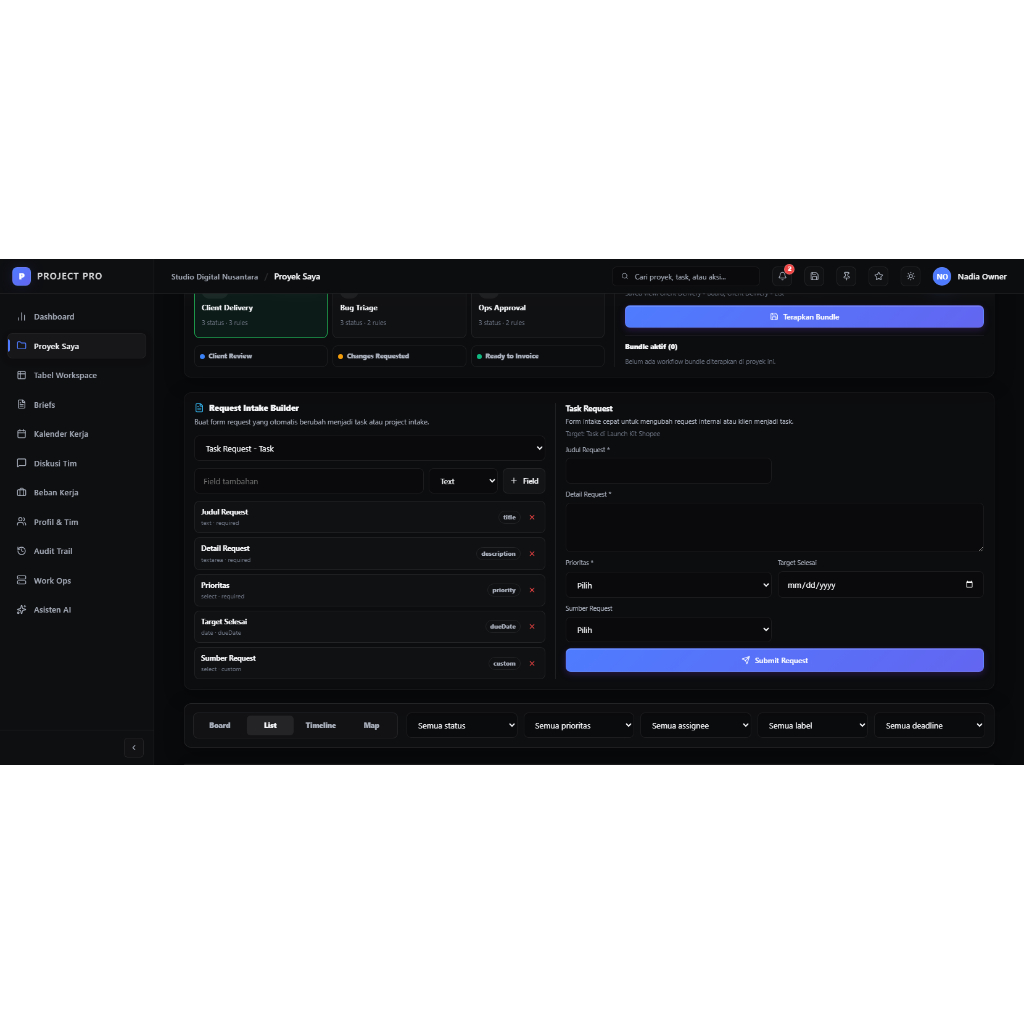Go to Proyek Saya in sidebar
Image resolution: width=1024 pixels, height=1024 pixels.
(x=76, y=346)
